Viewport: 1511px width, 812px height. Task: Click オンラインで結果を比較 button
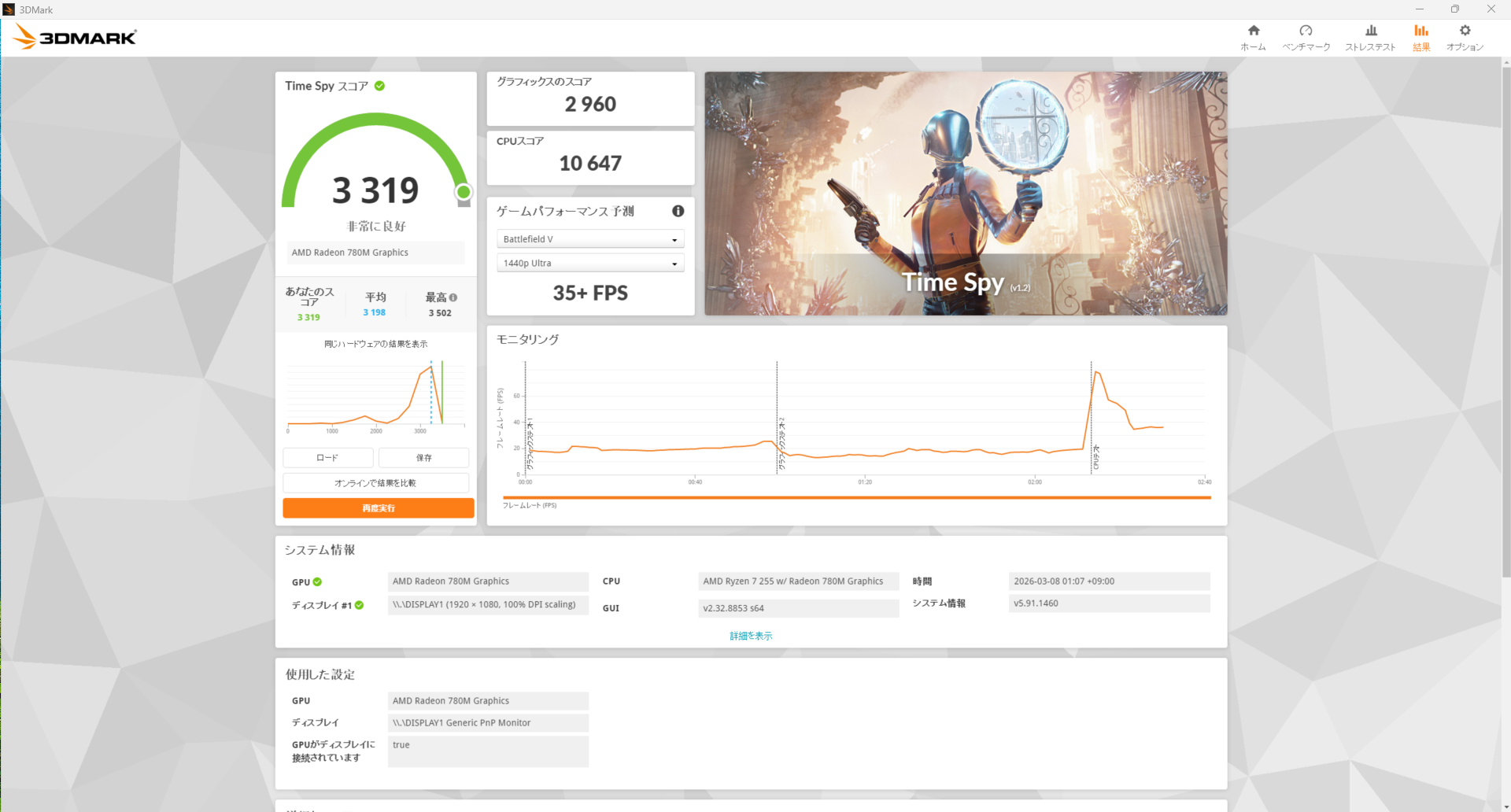pyautogui.click(x=375, y=483)
